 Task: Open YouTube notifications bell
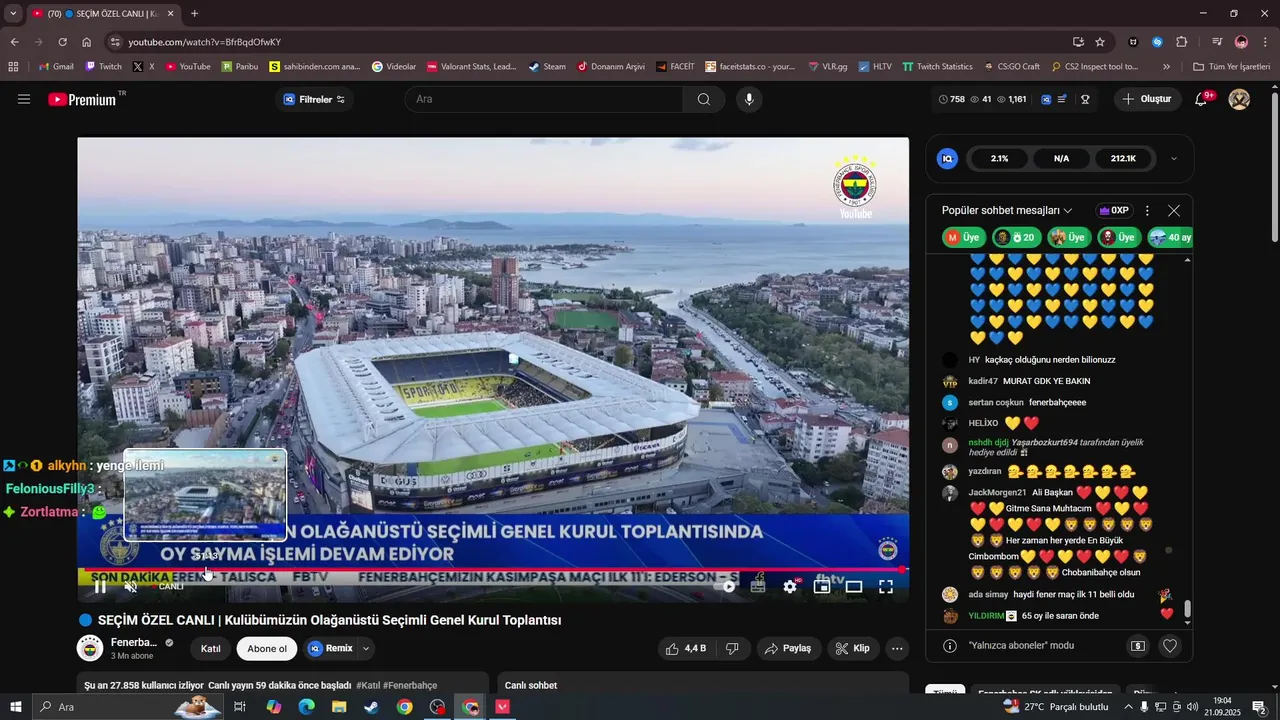pos(1203,99)
